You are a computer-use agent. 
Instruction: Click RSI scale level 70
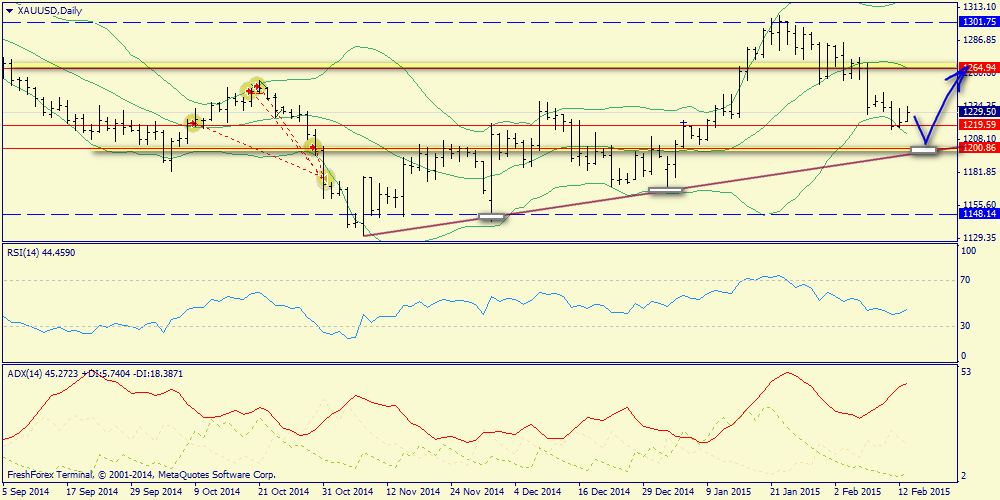coord(967,280)
